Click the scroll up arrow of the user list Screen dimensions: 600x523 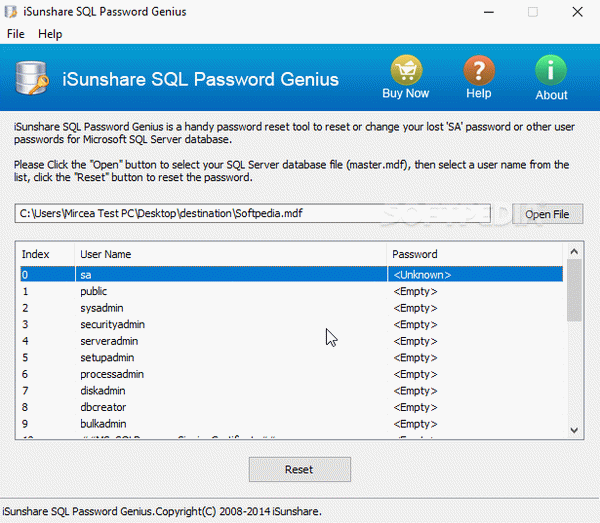pos(574,252)
